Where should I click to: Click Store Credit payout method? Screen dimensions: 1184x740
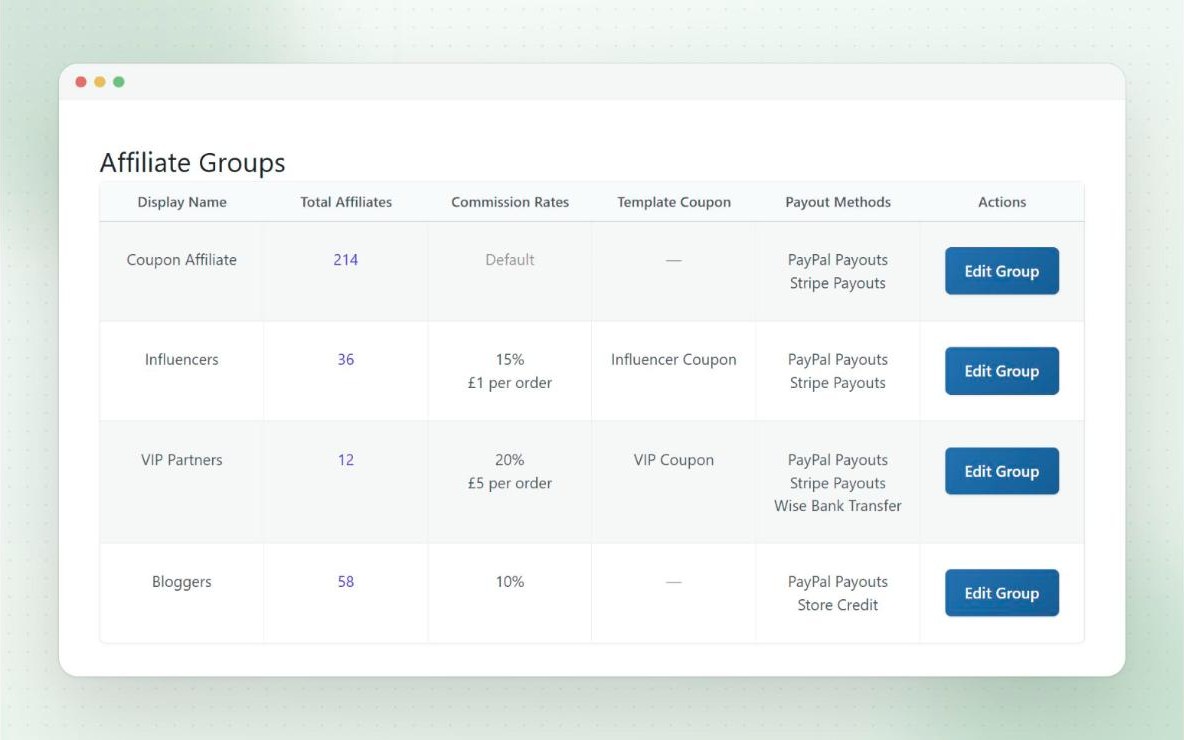click(837, 605)
